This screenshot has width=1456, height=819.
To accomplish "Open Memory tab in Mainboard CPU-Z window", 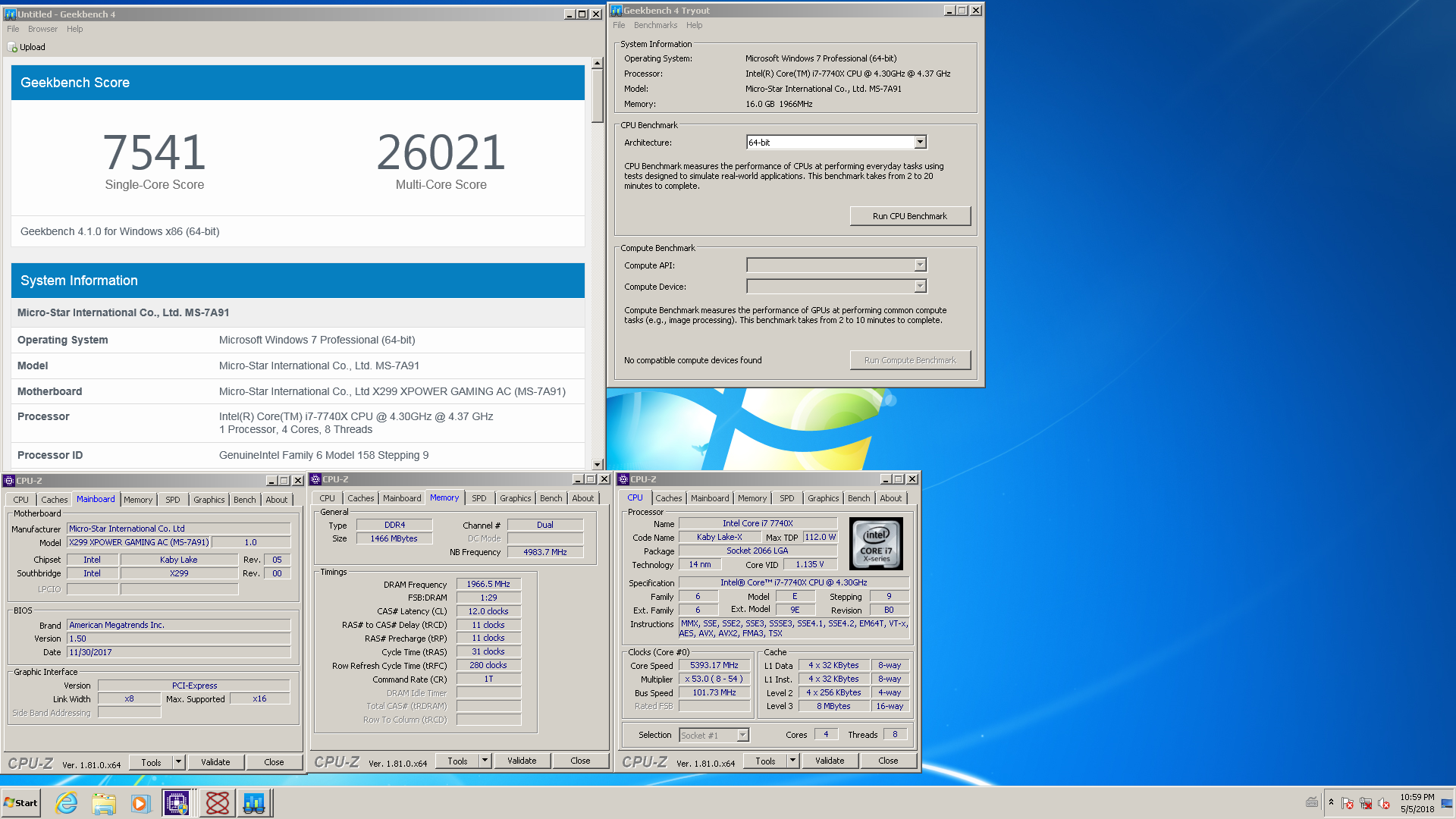I will [138, 500].
